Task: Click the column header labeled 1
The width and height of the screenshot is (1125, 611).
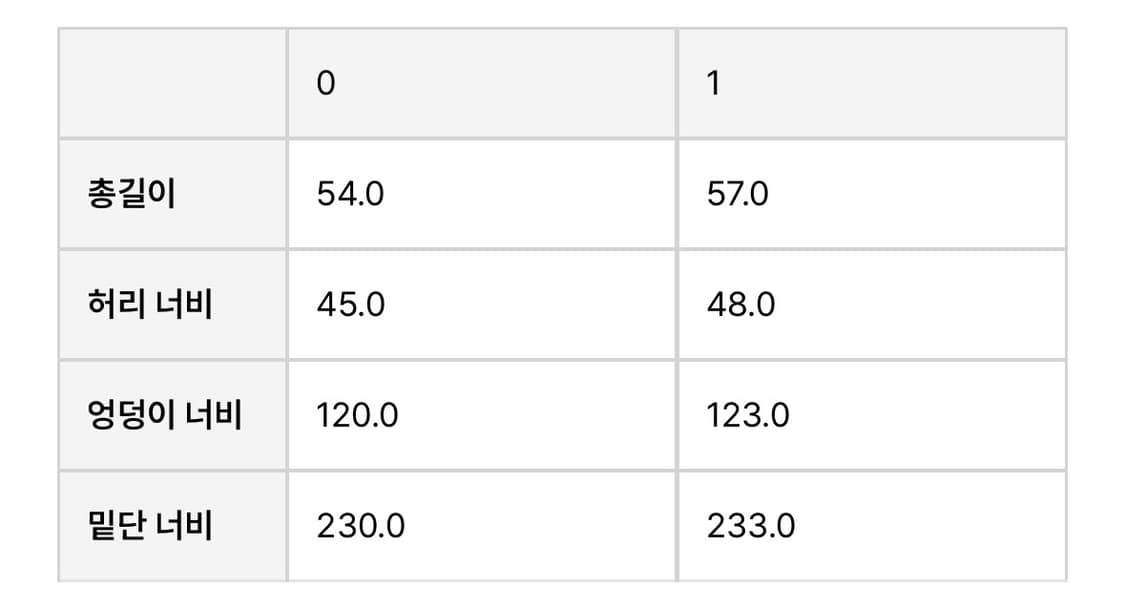Action: click(713, 84)
